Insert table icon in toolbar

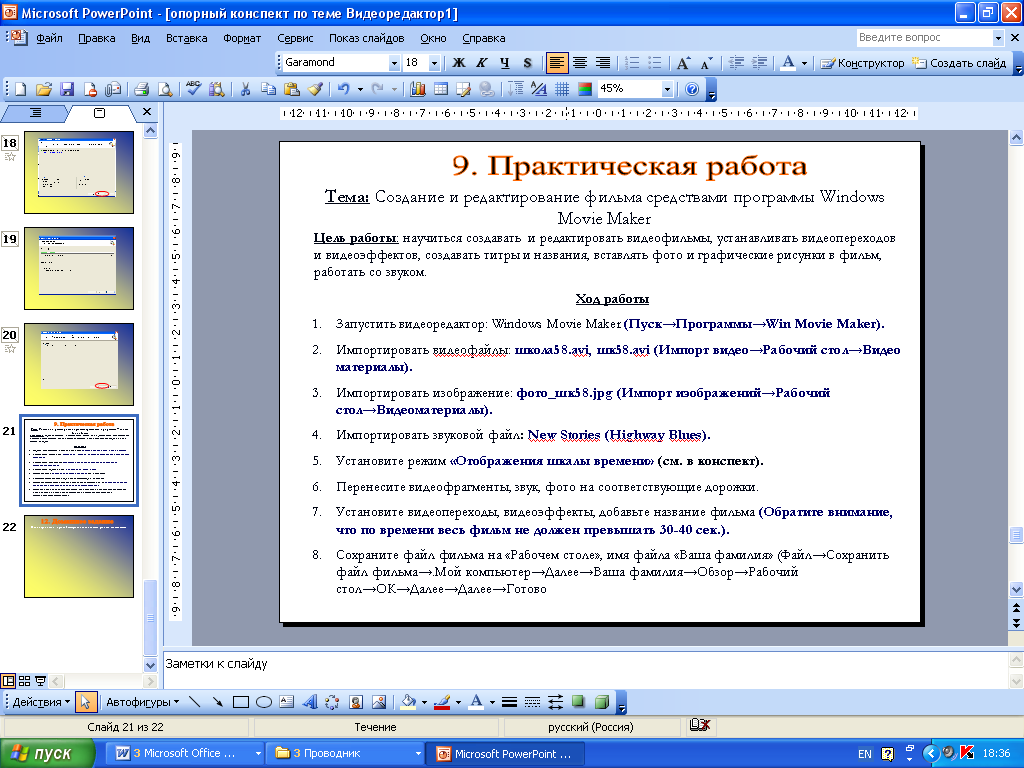pyautogui.click(x=441, y=89)
